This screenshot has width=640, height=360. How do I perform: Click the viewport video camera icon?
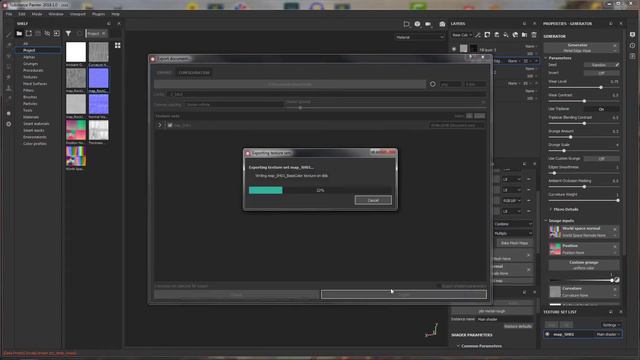click(428, 24)
